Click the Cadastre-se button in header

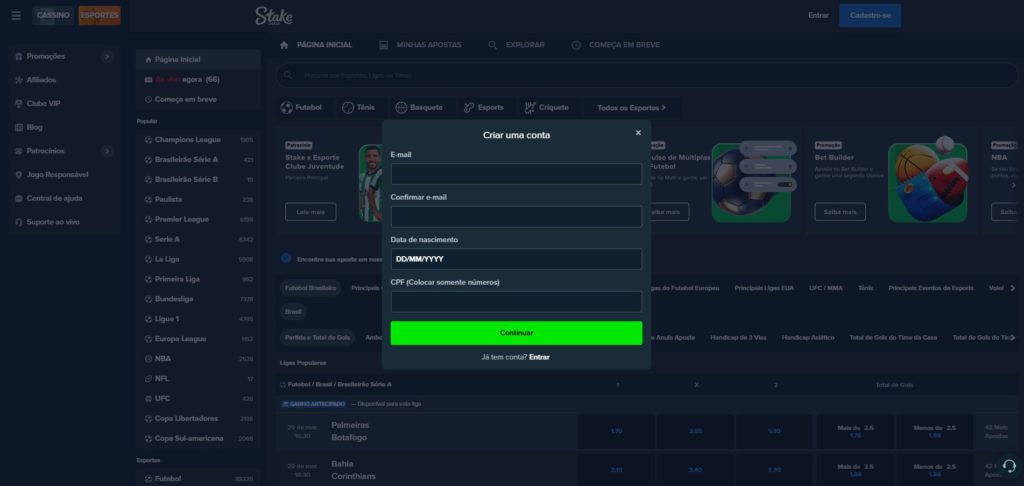[870, 16]
